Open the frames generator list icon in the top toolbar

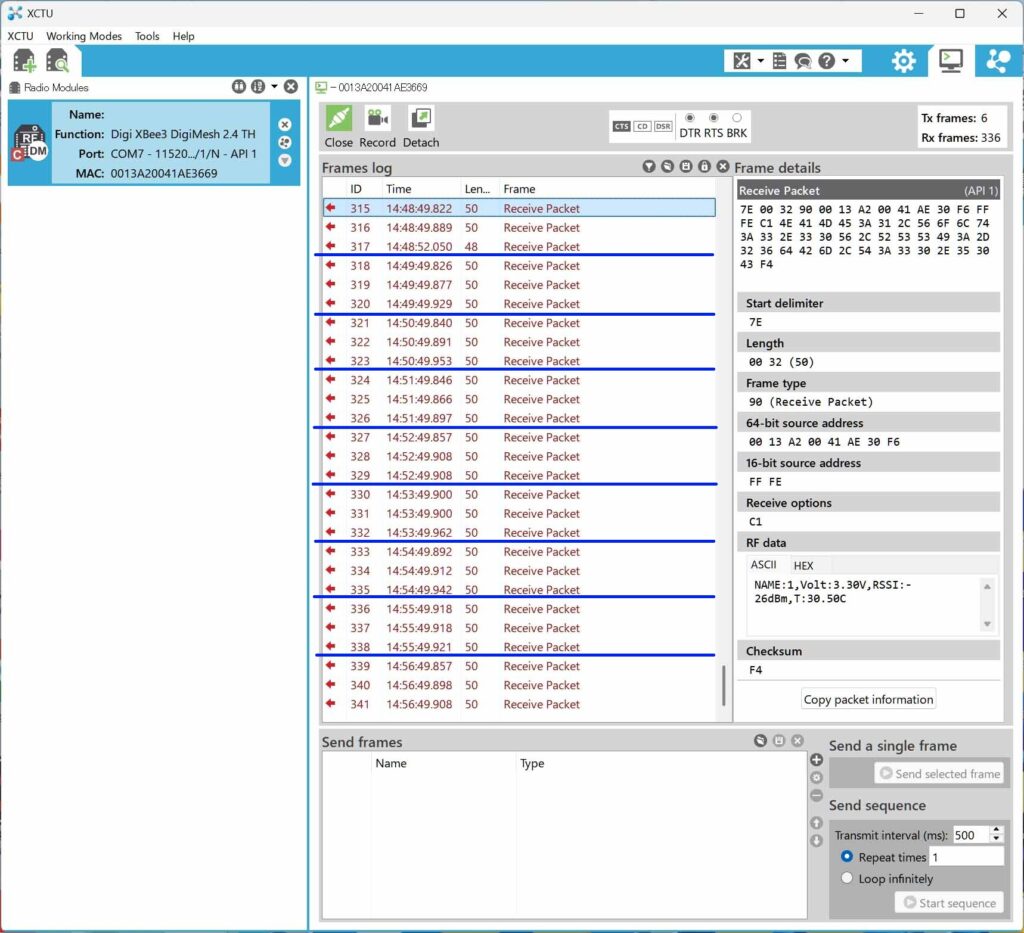coord(779,61)
